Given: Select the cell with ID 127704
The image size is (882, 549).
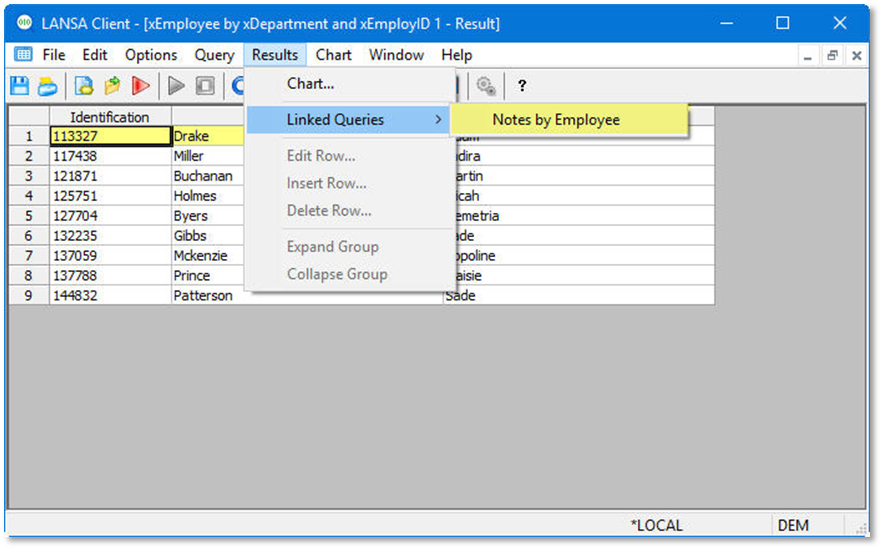Looking at the screenshot, I should 110,216.
